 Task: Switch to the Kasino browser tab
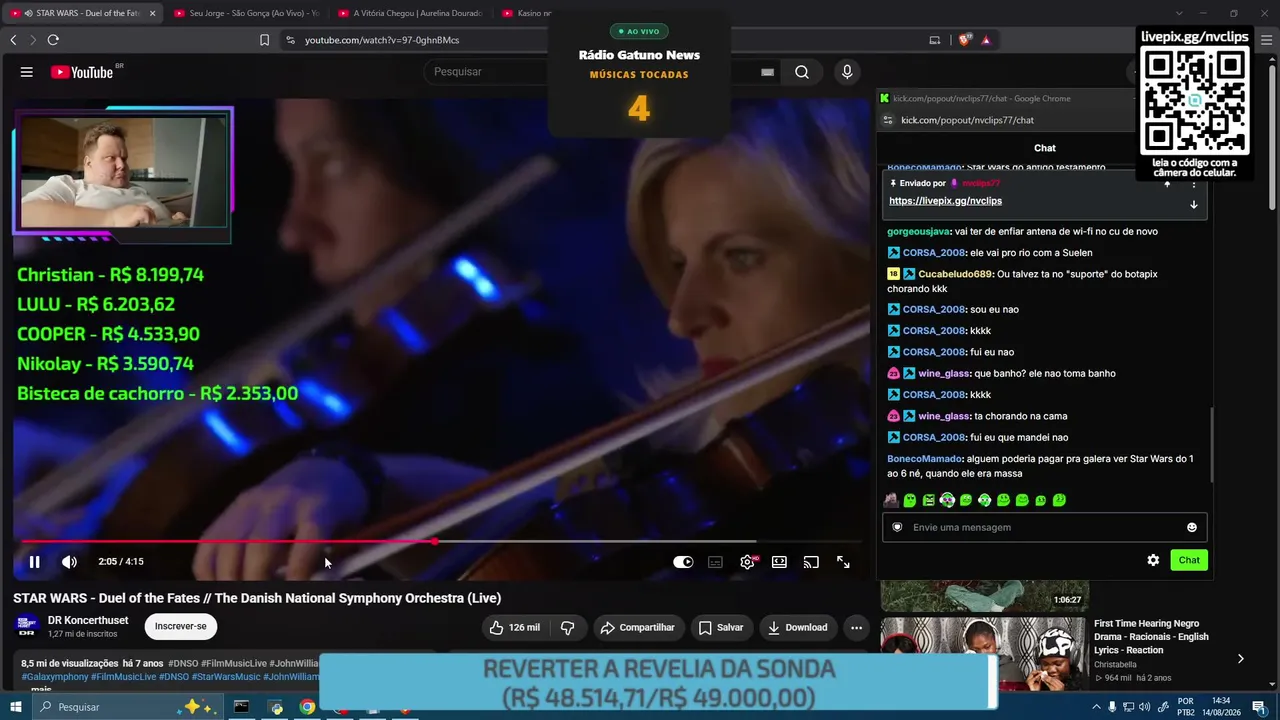[x=523, y=13]
